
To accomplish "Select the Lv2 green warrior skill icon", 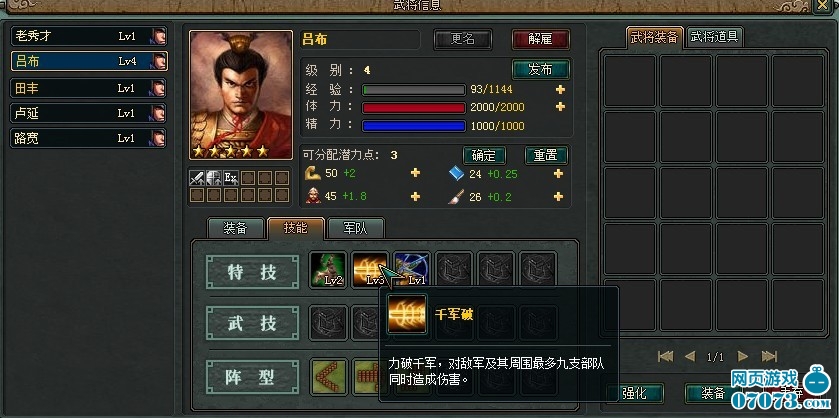I will click(x=329, y=270).
